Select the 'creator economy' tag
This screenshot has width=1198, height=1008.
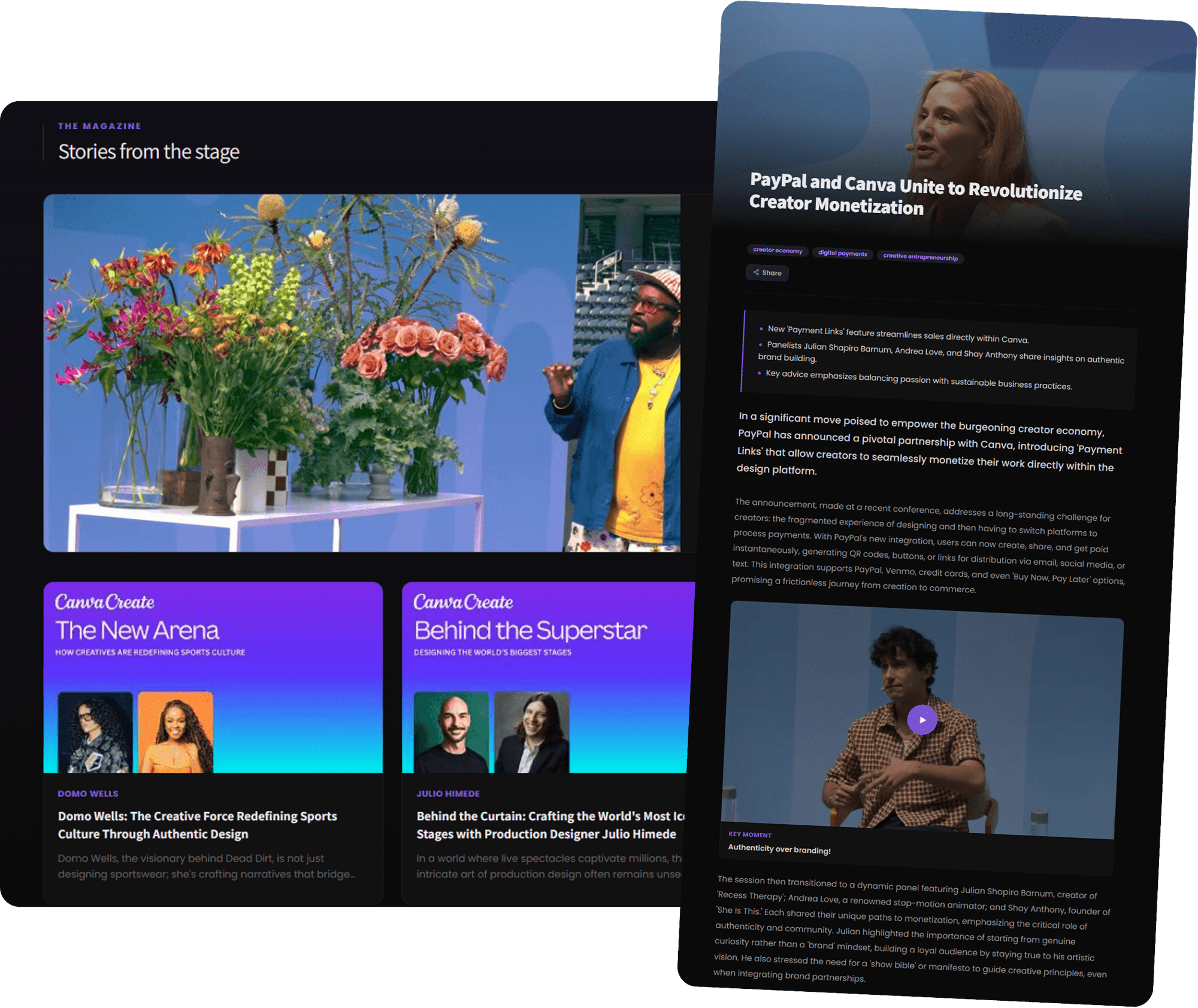[x=778, y=250]
